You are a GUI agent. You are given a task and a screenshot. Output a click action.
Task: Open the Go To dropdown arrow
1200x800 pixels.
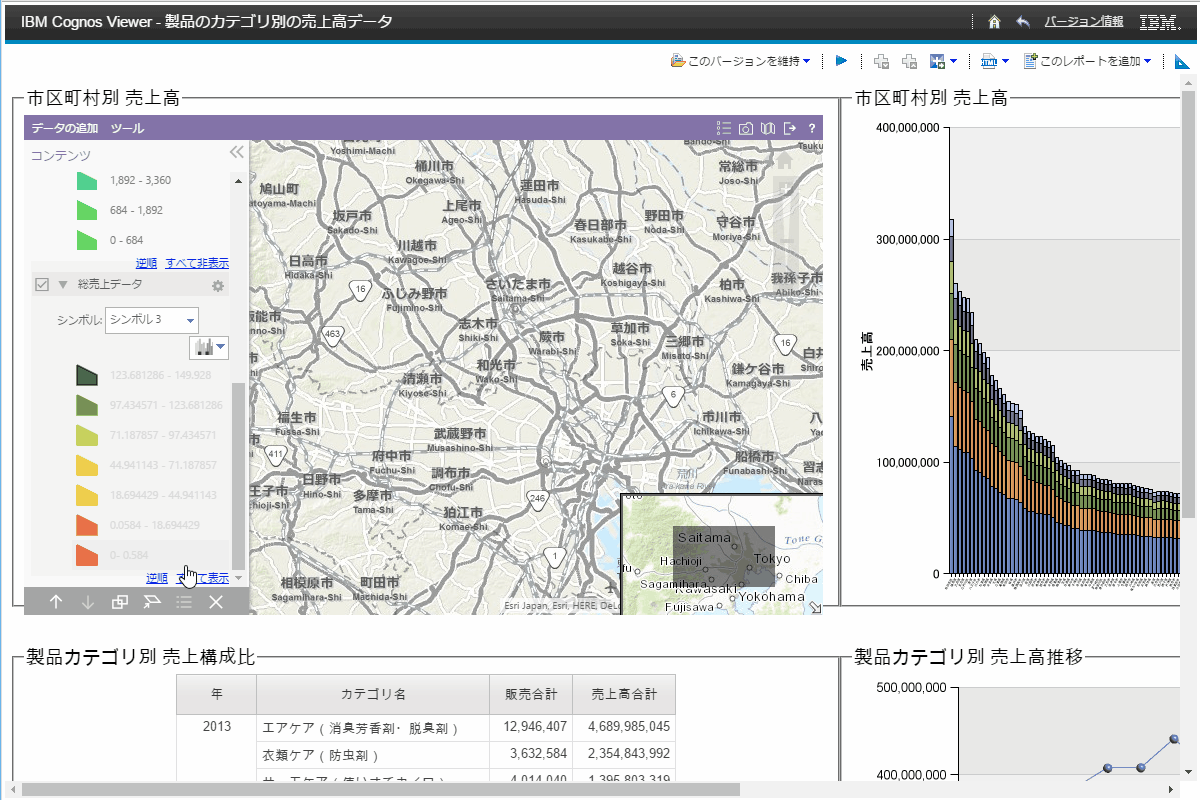click(x=954, y=61)
